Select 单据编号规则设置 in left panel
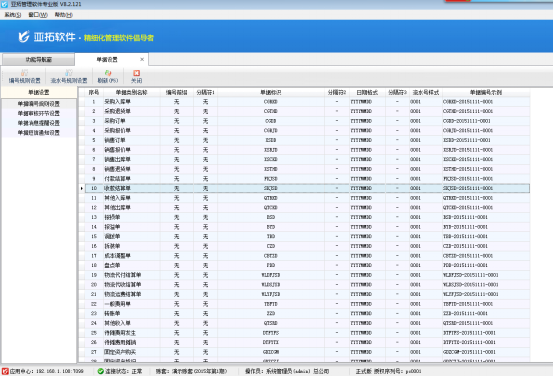 point(39,104)
